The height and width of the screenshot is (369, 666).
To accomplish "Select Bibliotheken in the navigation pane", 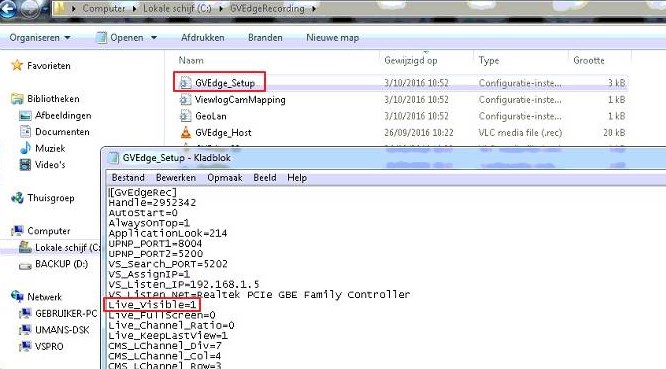I will point(53,99).
